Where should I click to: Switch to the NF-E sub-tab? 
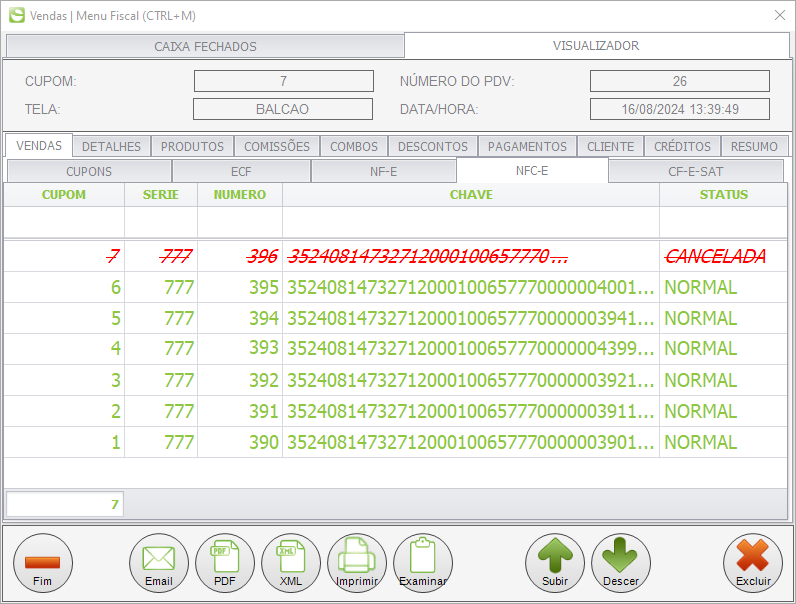[x=383, y=172]
